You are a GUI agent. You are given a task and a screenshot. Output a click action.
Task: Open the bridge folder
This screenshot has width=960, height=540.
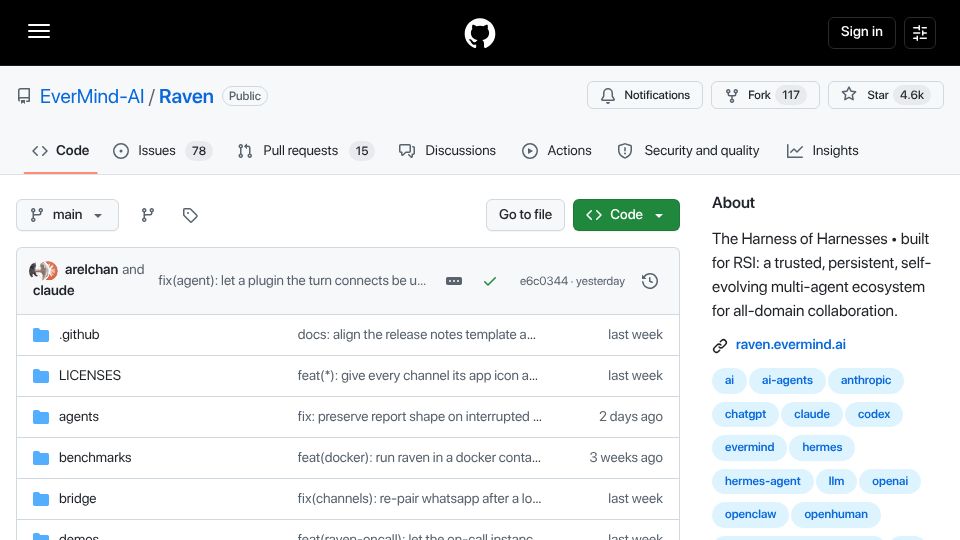click(77, 499)
